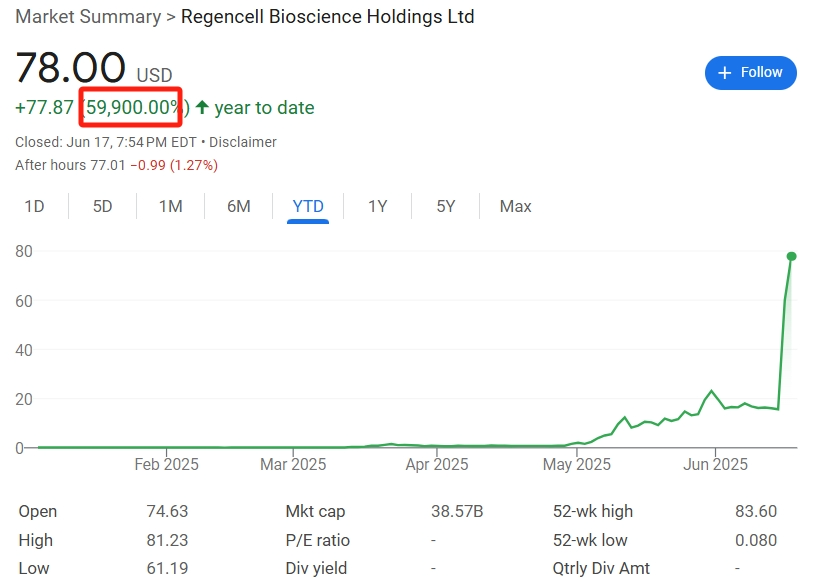Show the Max time range

515,206
